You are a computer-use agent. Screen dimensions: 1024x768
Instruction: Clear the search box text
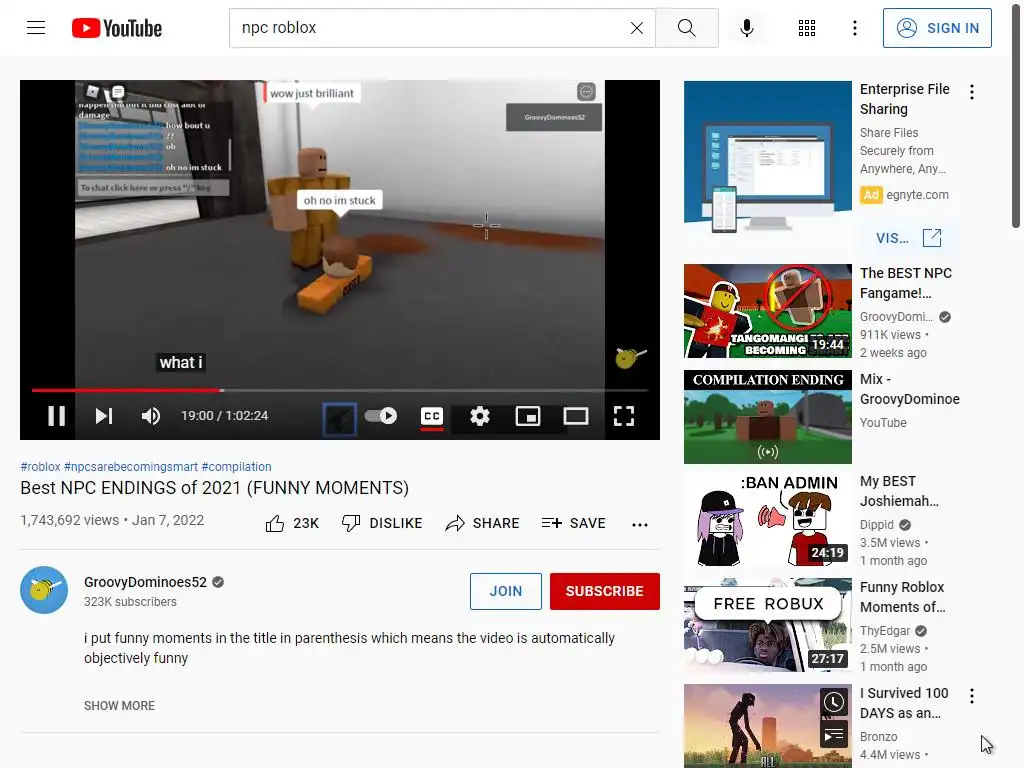click(637, 28)
